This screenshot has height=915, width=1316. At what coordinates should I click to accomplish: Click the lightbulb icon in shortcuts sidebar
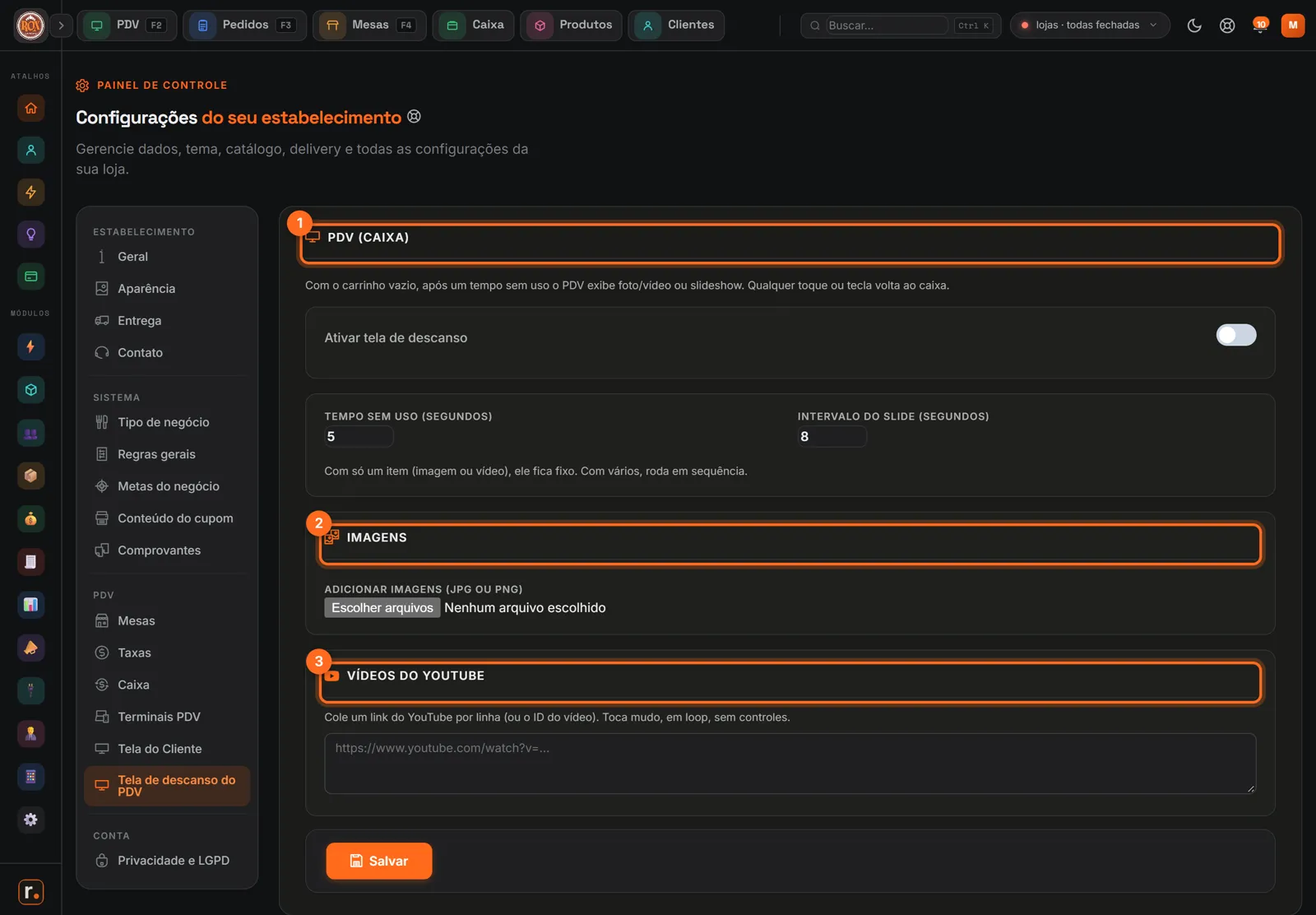(x=30, y=235)
